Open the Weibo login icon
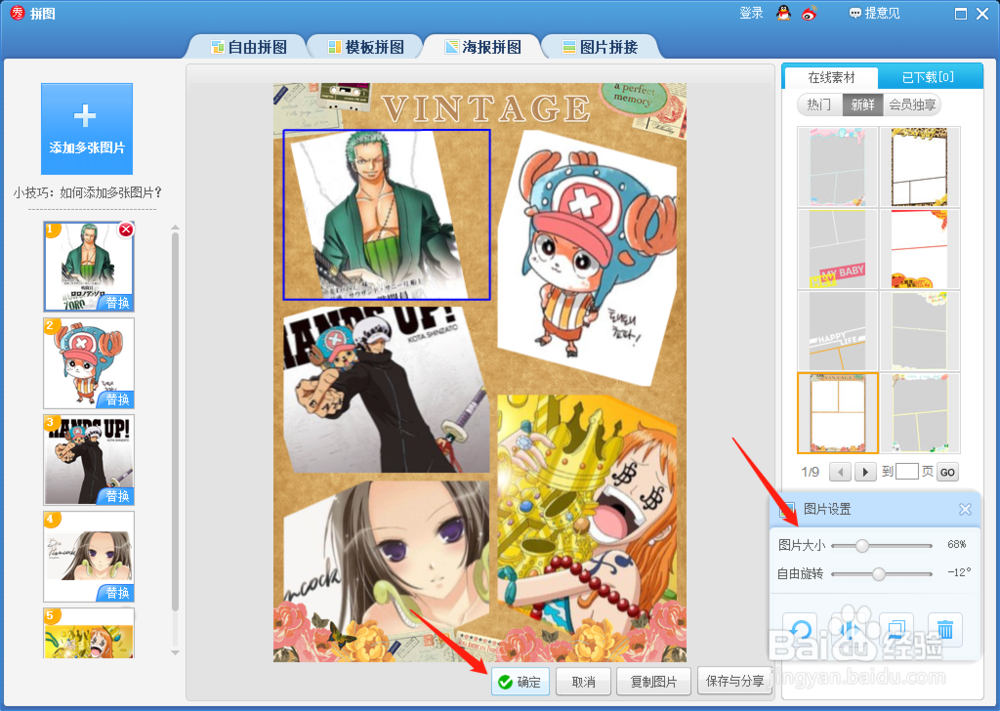The width and height of the screenshot is (1000, 711). point(809,12)
